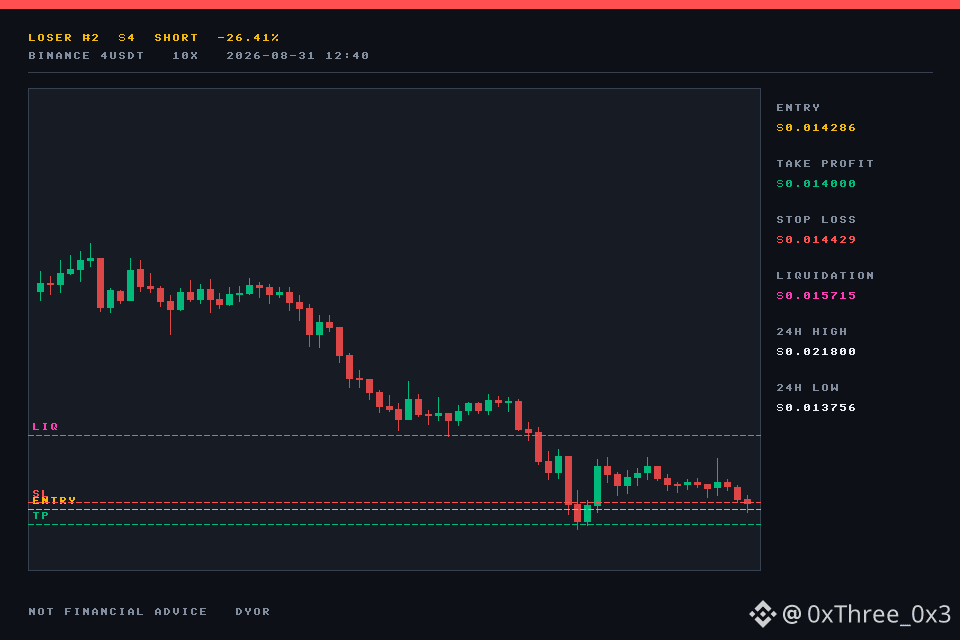The image size is (960, 640).
Task: Click the 'TP' line label on chart
Action: pyautogui.click(x=41, y=516)
